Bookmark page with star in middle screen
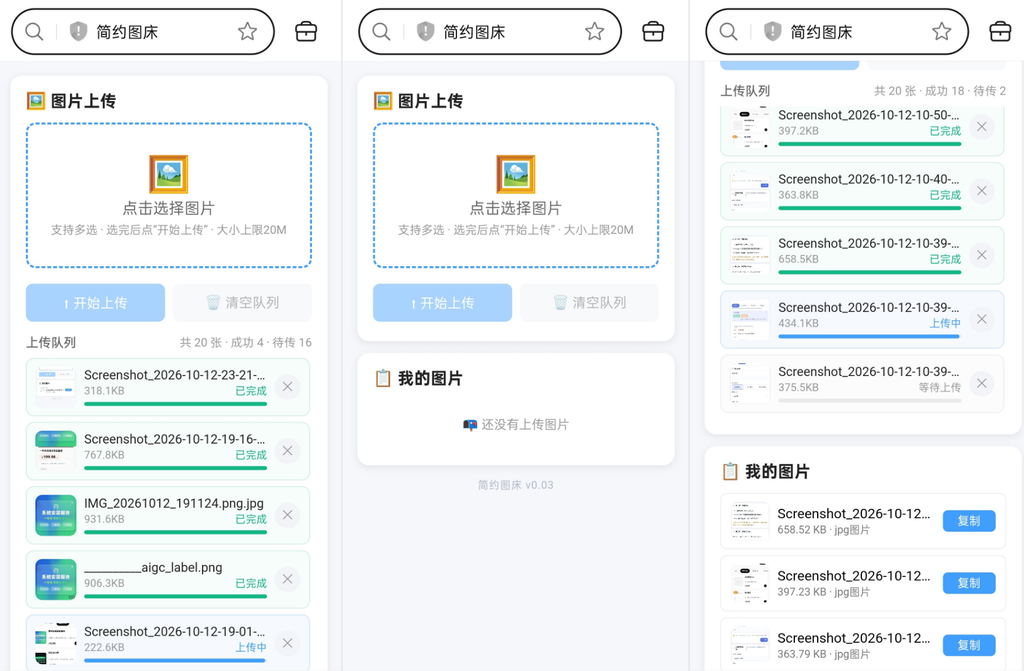1024x671 pixels. pyautogui.click(x=594, y=31)
